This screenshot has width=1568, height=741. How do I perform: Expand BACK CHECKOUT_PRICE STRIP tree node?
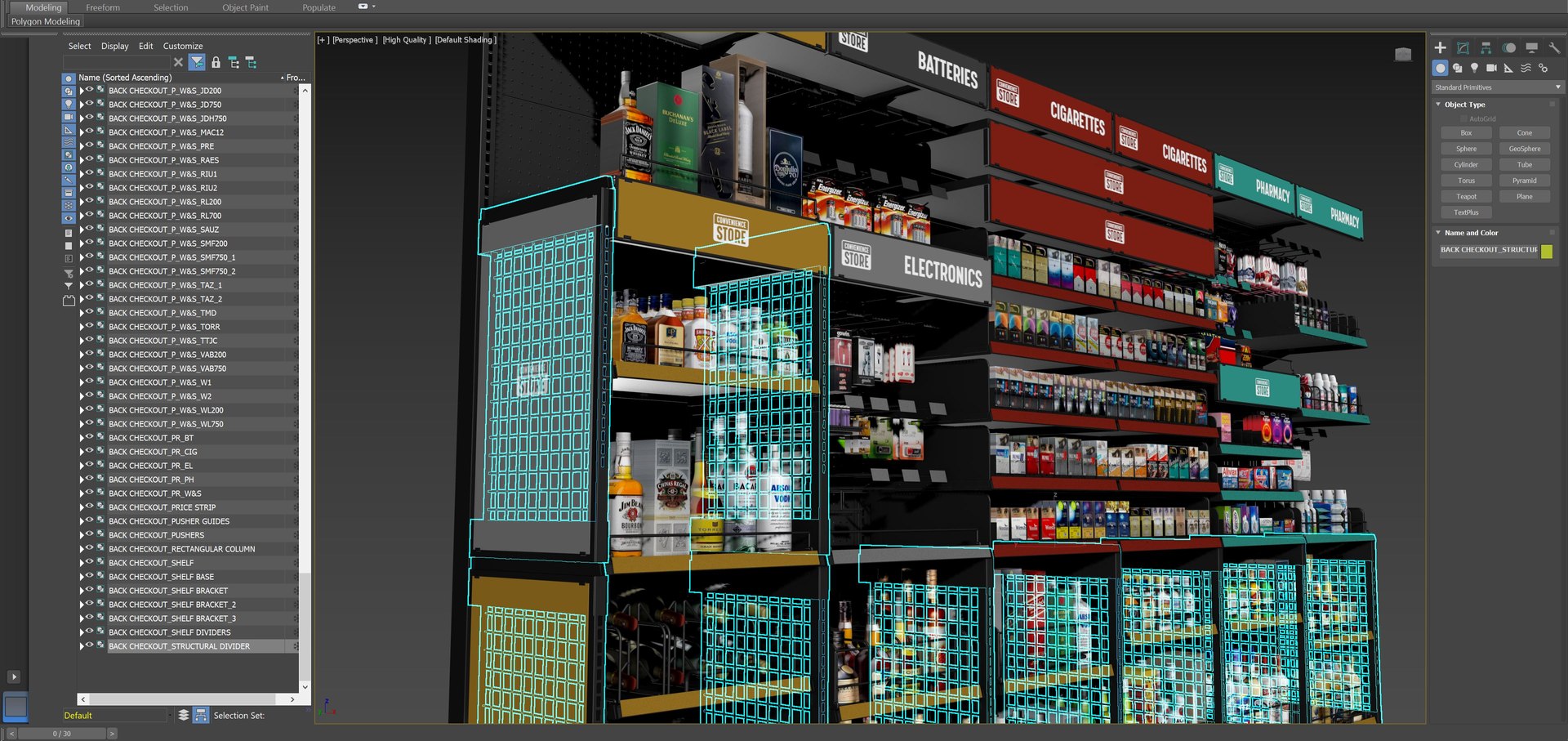click(x=81, y=507)
